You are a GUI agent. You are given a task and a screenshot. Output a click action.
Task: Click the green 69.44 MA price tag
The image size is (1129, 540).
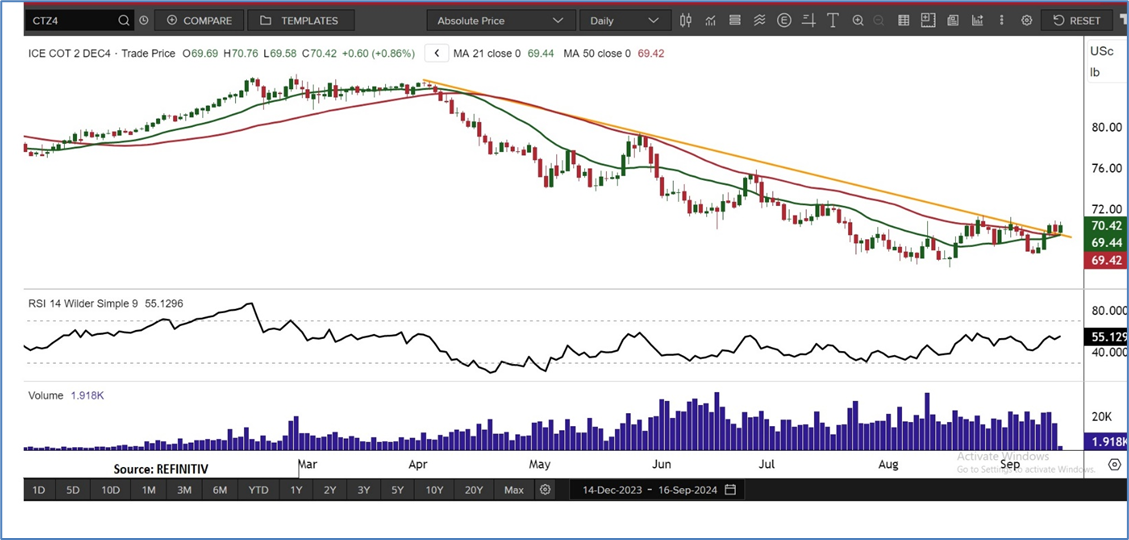tap(1106, 243)
